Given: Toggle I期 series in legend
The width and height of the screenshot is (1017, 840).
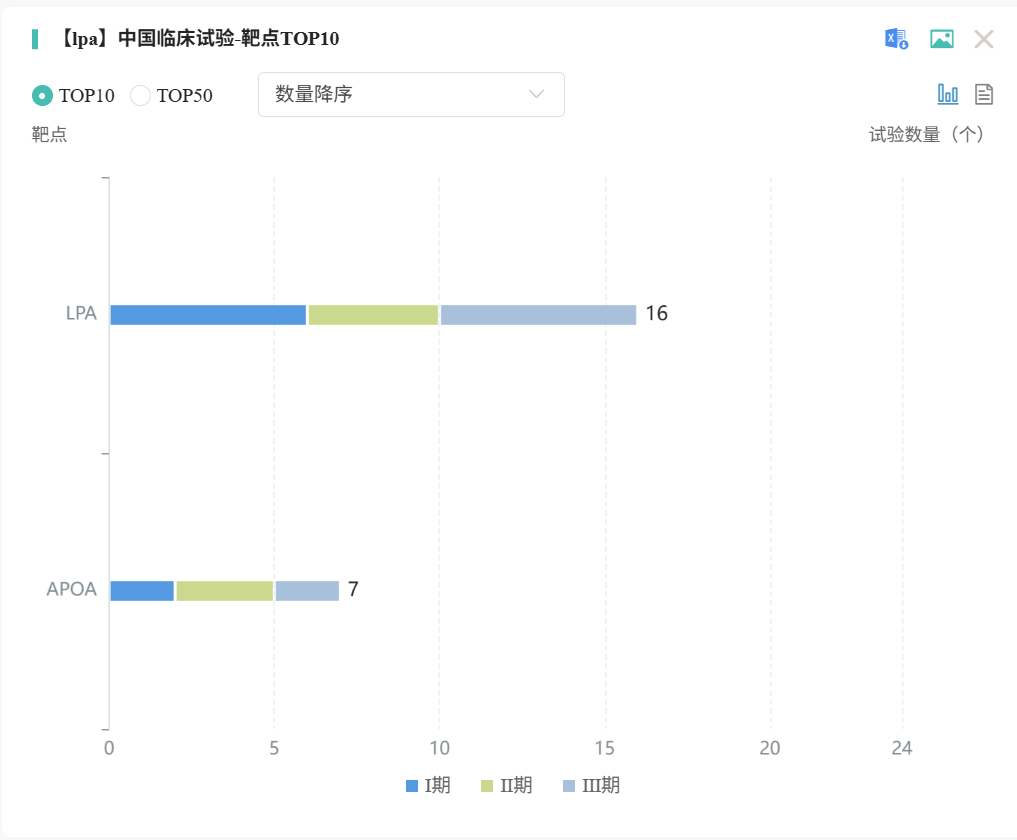Looking at the screenshot, I should coord(428,786).
